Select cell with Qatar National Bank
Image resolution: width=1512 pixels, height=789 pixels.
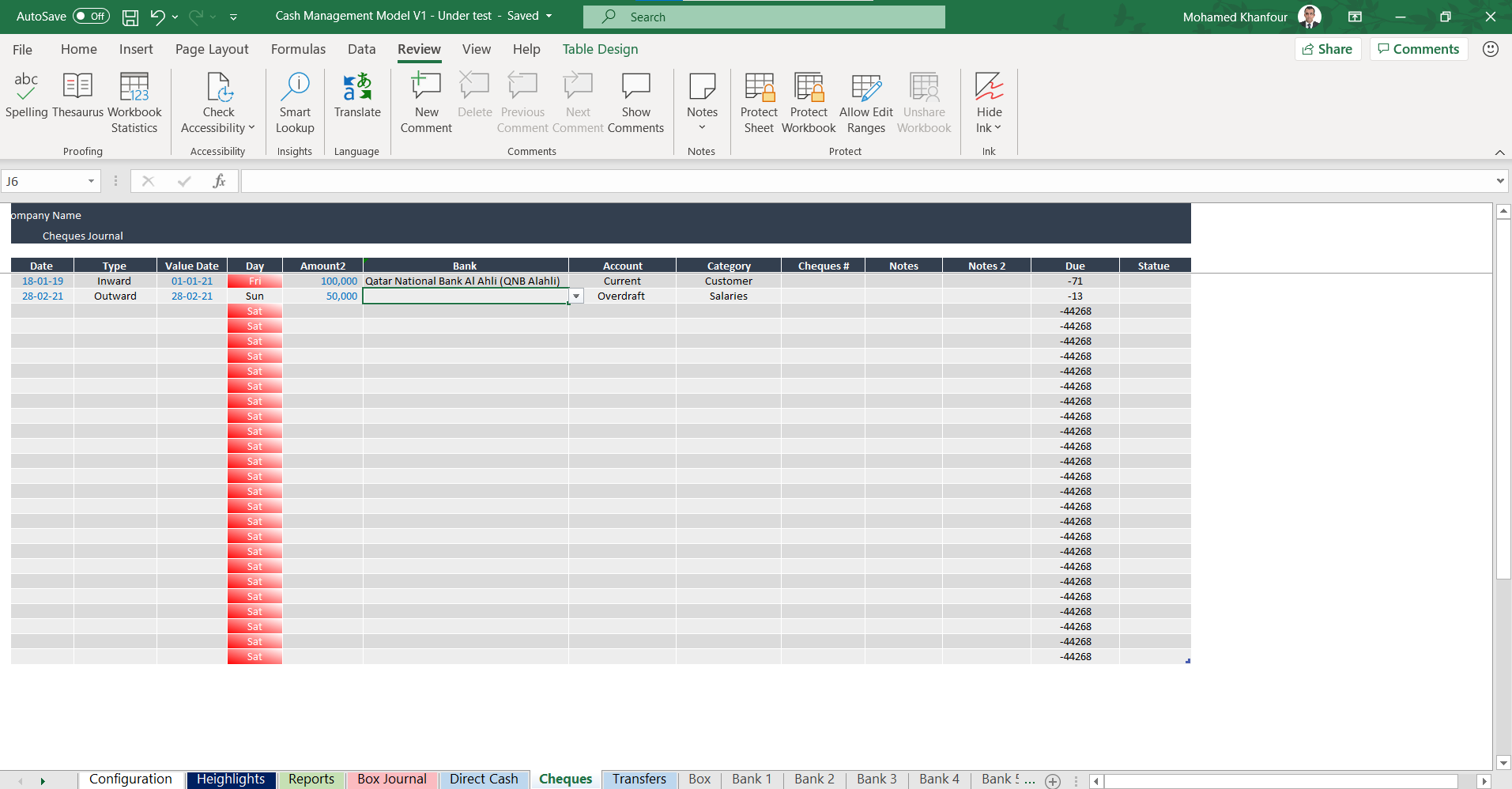tap(465, 281)
